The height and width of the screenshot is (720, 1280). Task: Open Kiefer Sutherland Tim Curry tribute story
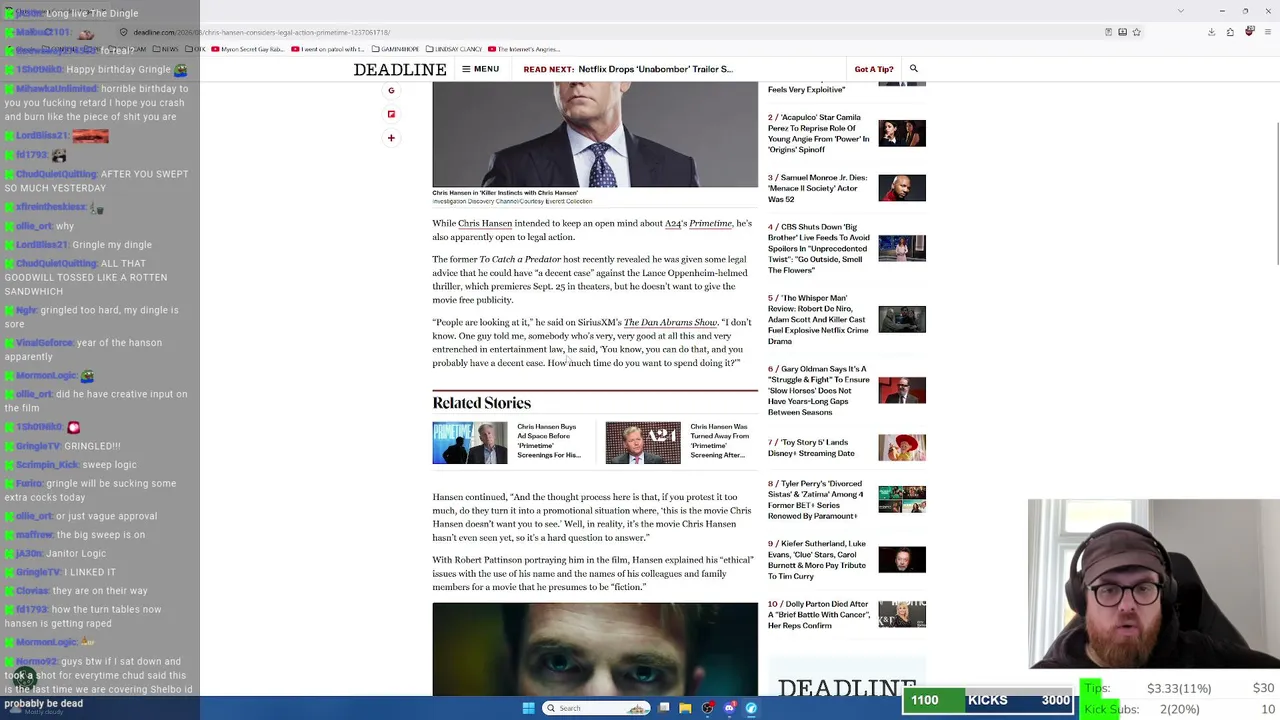pyautogui.click(x=818, y=560)
